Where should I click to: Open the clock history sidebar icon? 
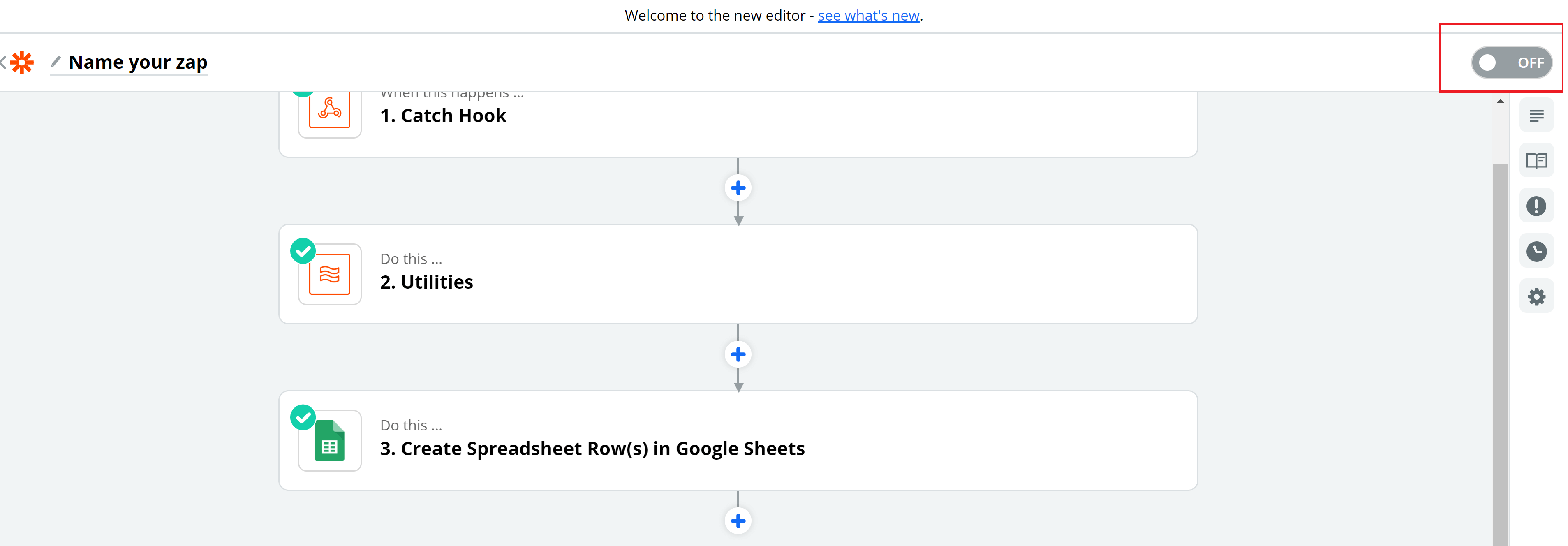(x=1536, y=251)
